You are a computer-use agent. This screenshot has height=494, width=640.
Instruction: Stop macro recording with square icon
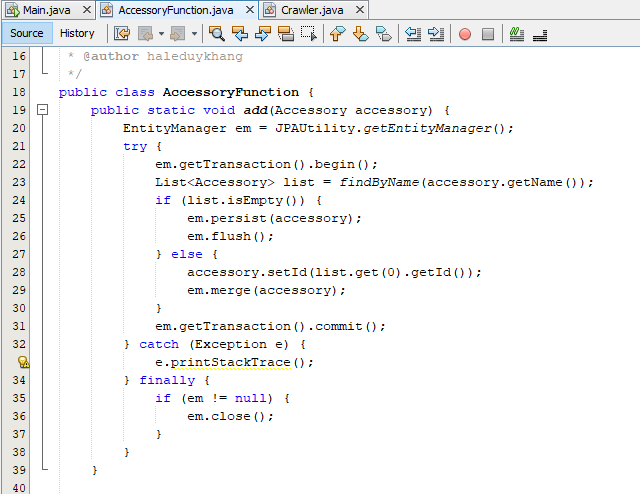[488, 34]
